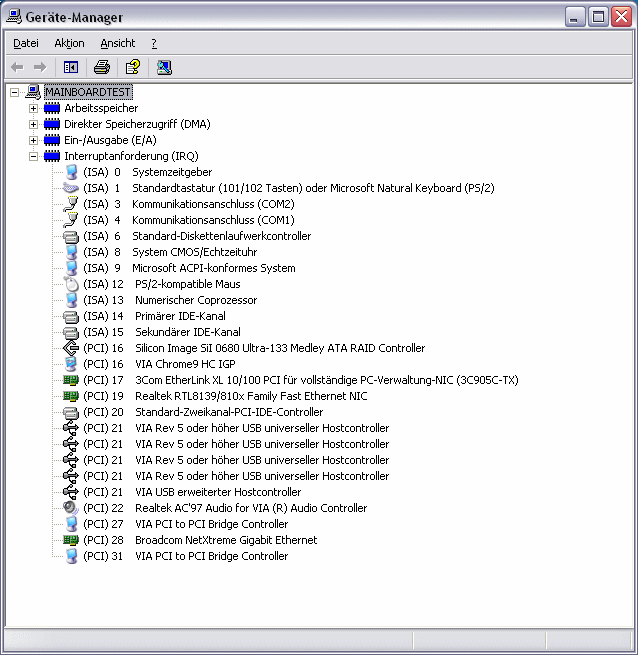Collapse the MAINBOARDTEST root node
The height and width of the screenshot is (655, 638).
click(15, 92)
